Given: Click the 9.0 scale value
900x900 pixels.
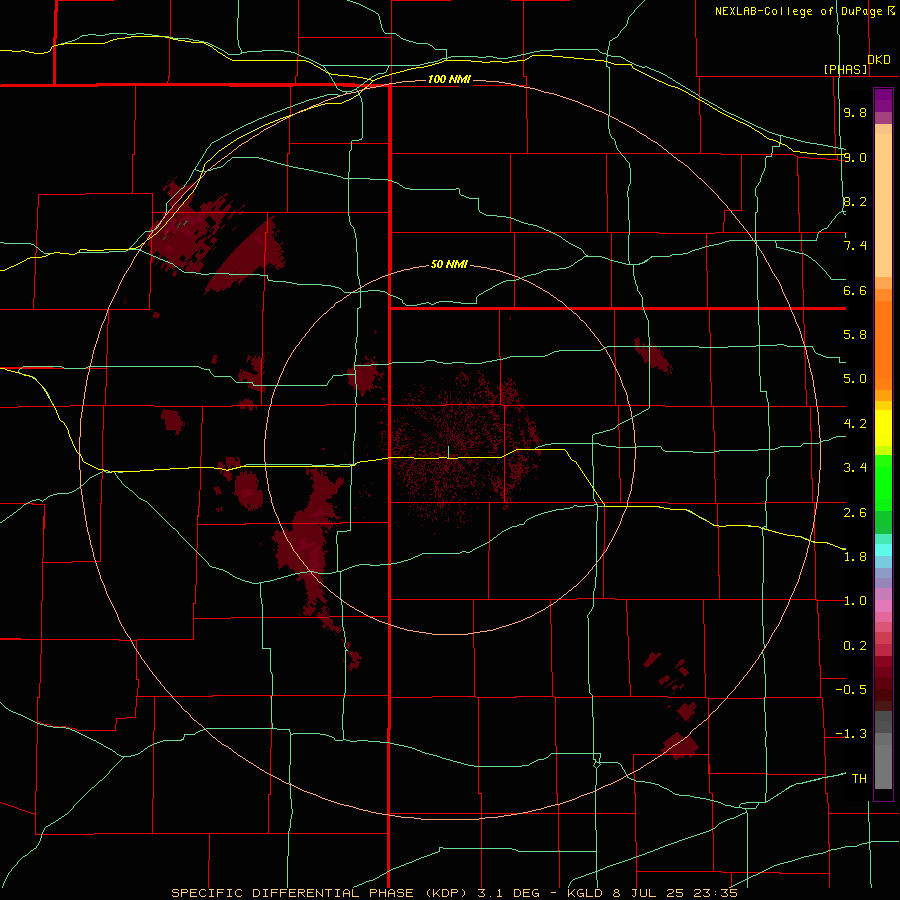Looking at the screenshot, I should pyautogui.click(x=855, y=157).
